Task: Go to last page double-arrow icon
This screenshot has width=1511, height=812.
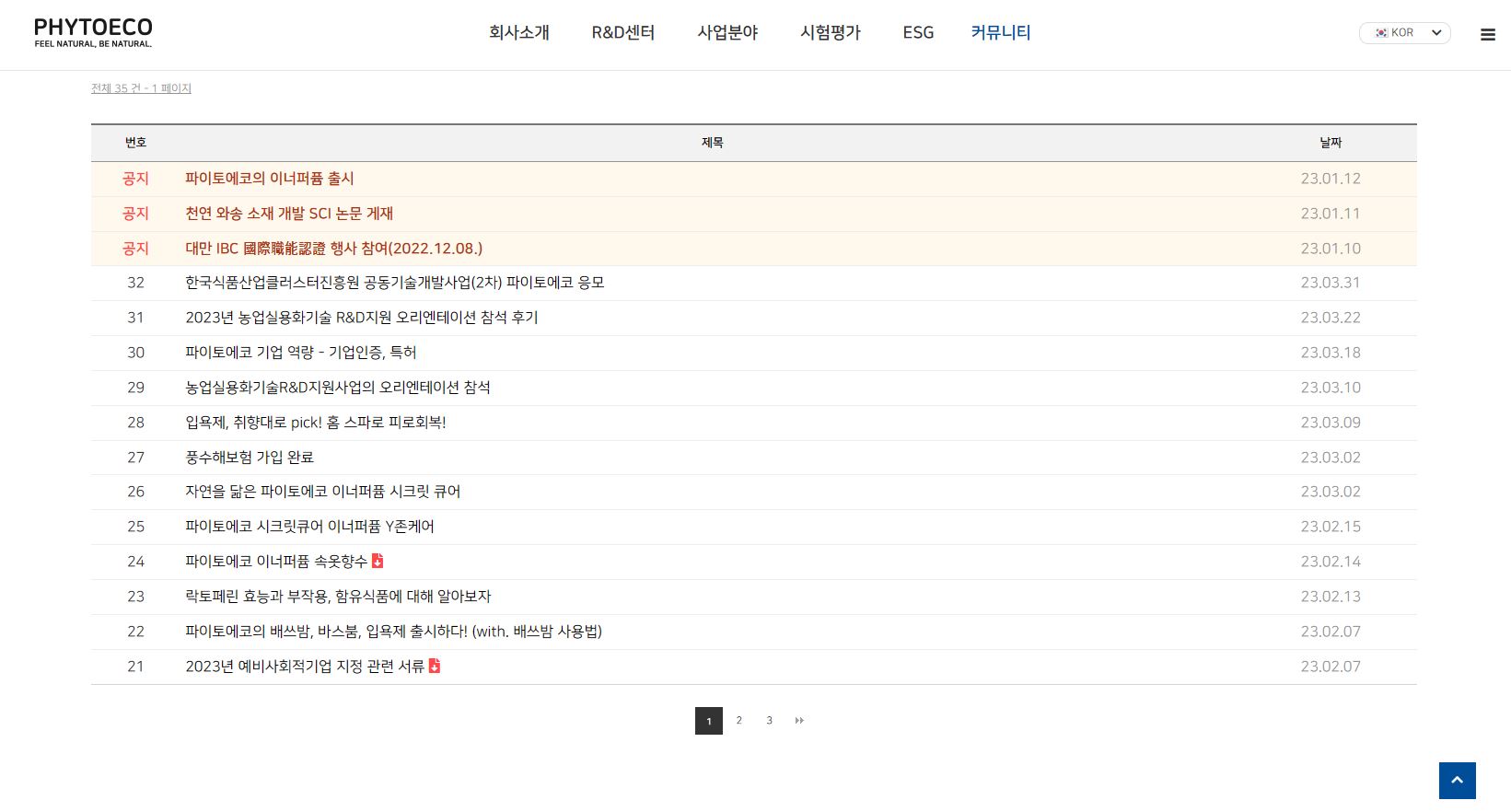Action: pos(799,721)
